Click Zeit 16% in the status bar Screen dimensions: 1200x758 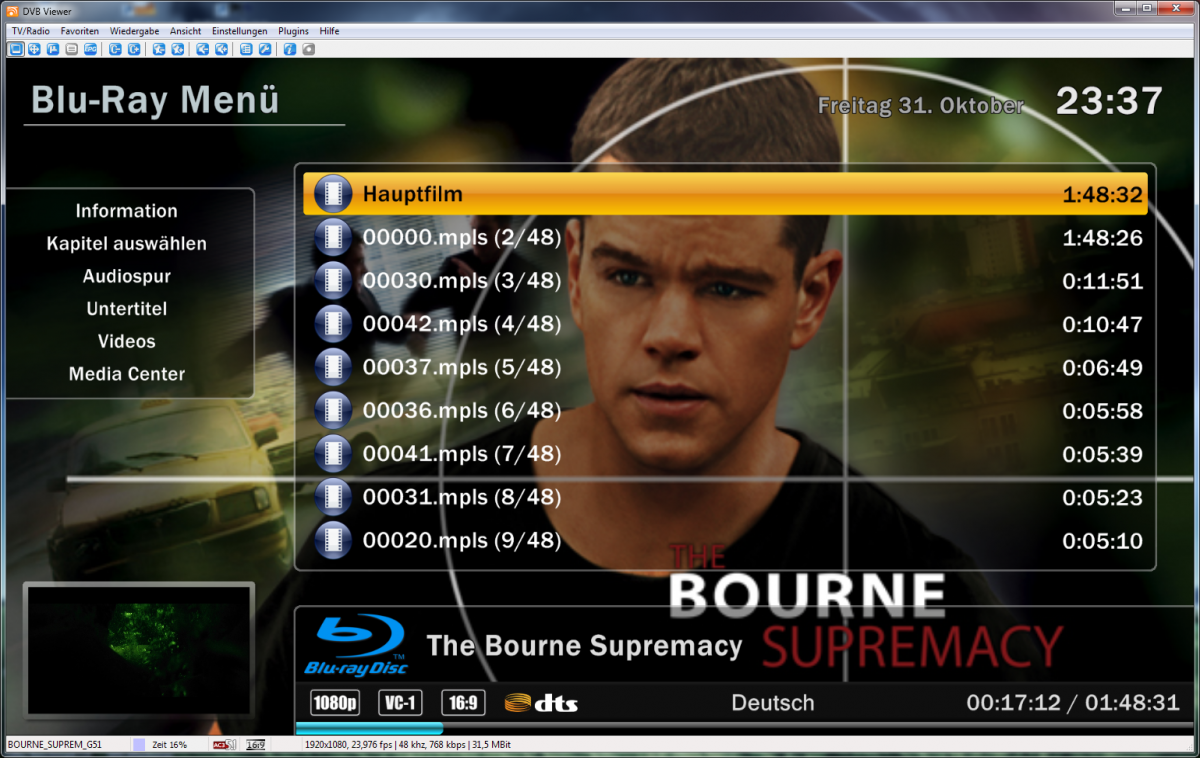coord(169,745)
